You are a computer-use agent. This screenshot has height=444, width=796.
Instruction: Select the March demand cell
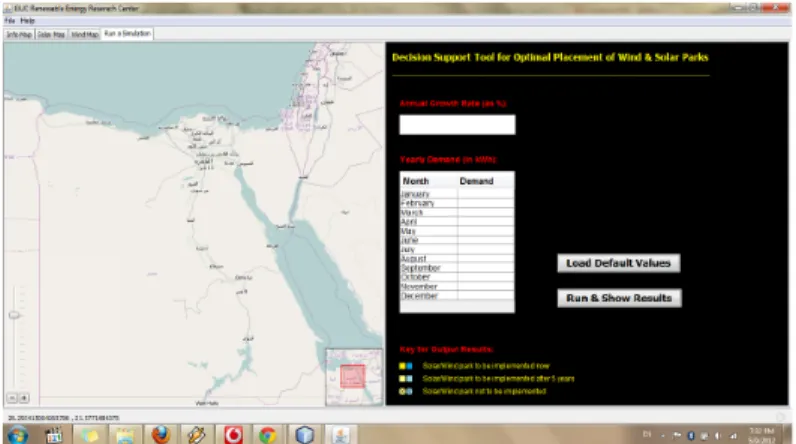point(486,212)
